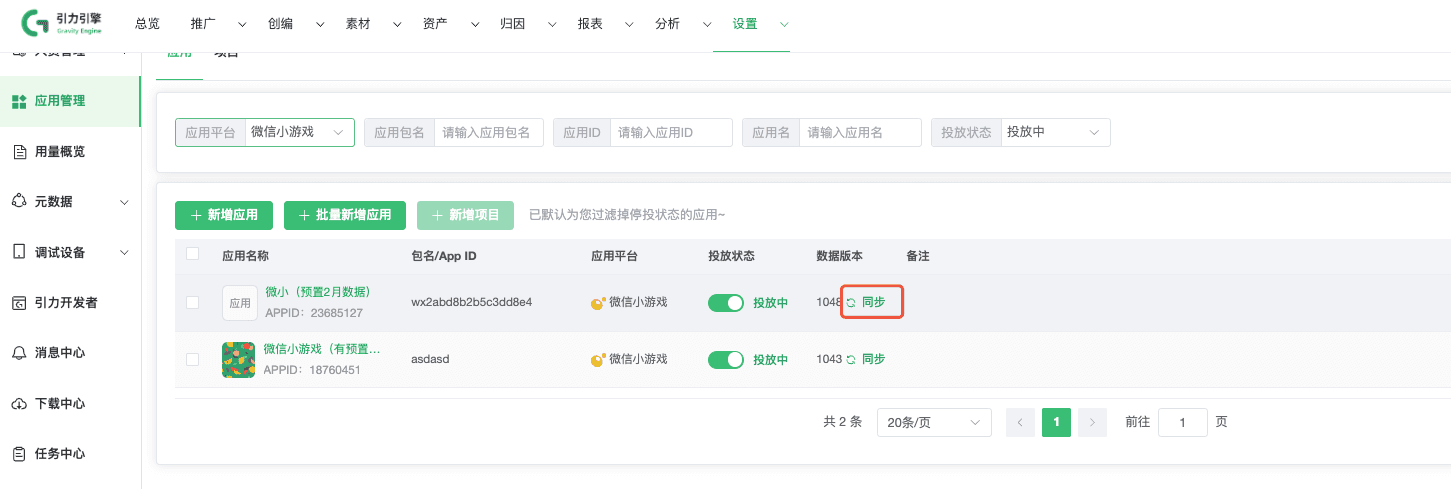Go to next page arrow
Screen dimensions: 1451x489
click(x=1092, y=423)
